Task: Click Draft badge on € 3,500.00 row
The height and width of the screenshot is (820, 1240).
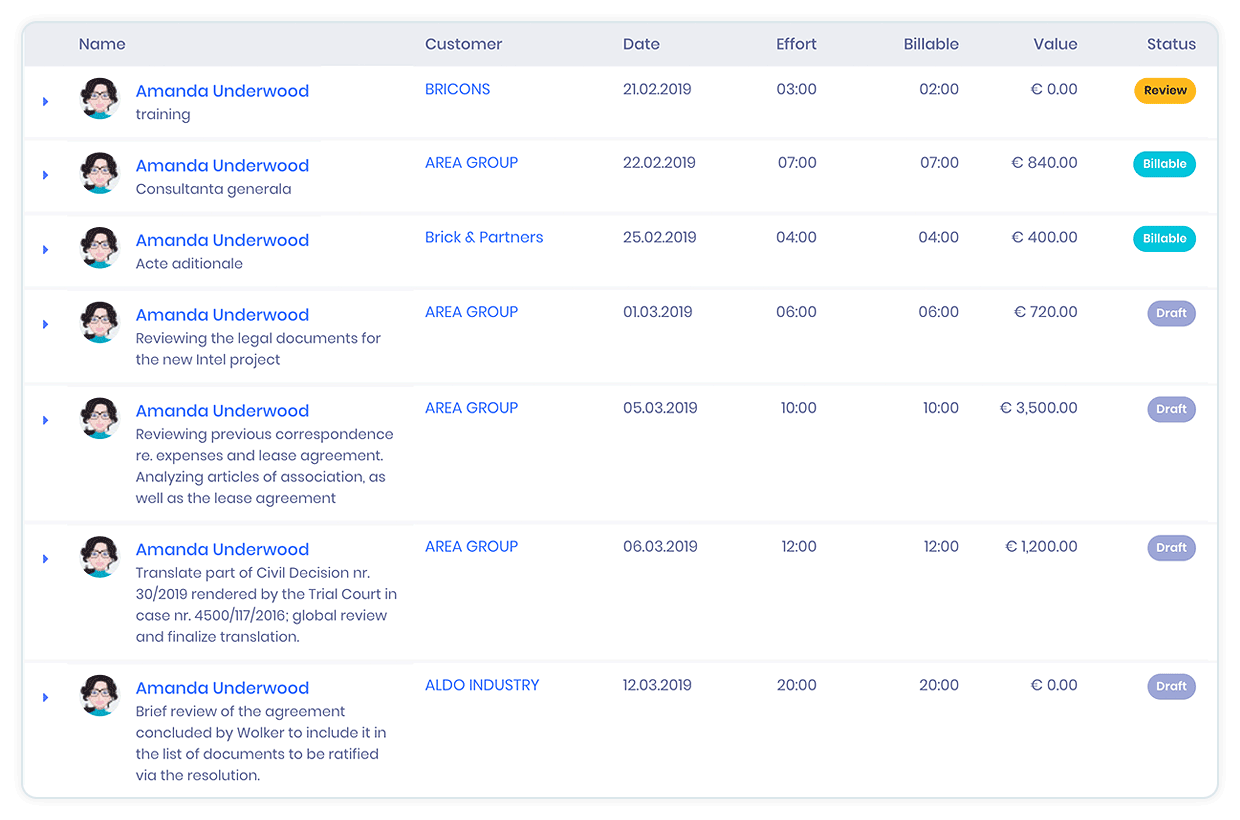Action: [1171, 409]
